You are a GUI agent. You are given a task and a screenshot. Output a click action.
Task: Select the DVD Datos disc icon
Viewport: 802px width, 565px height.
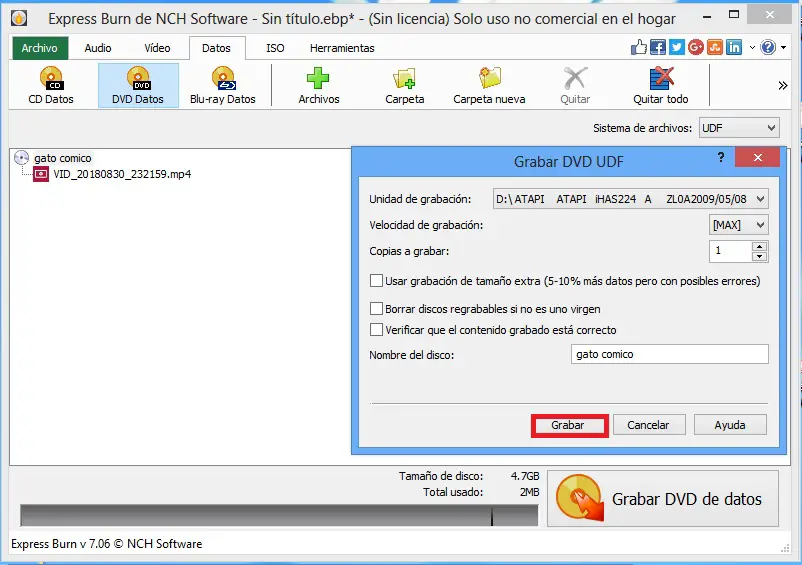point(138,78)
